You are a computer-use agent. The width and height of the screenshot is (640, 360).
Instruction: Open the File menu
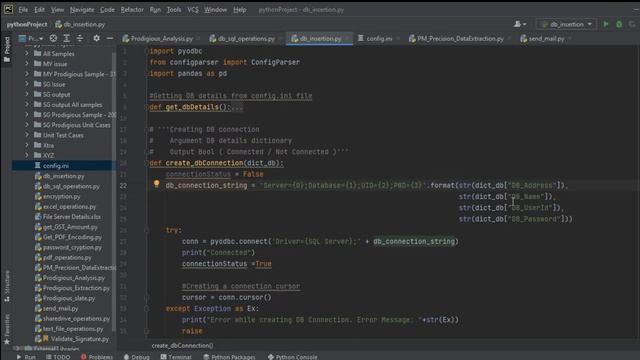point(23,9)
